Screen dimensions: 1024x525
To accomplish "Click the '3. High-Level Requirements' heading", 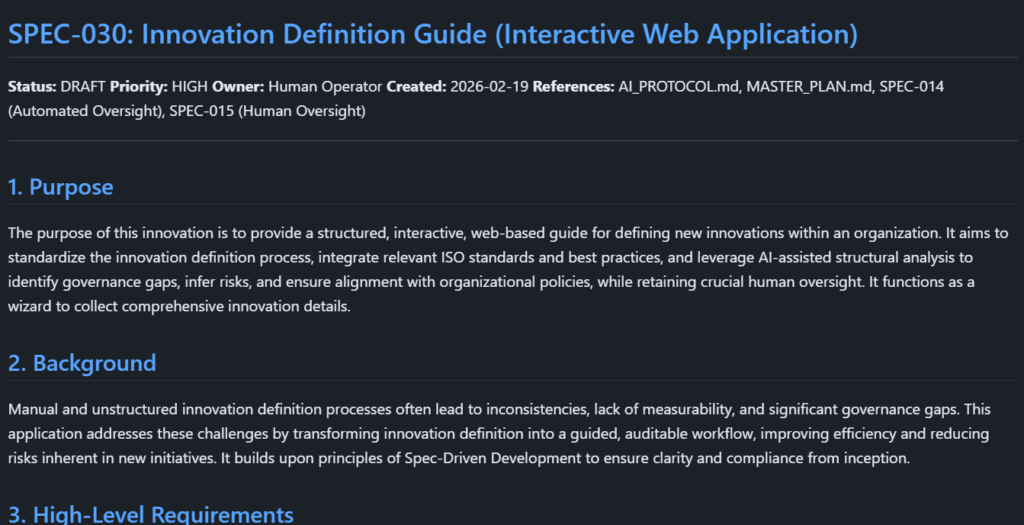I will (151, 514).
